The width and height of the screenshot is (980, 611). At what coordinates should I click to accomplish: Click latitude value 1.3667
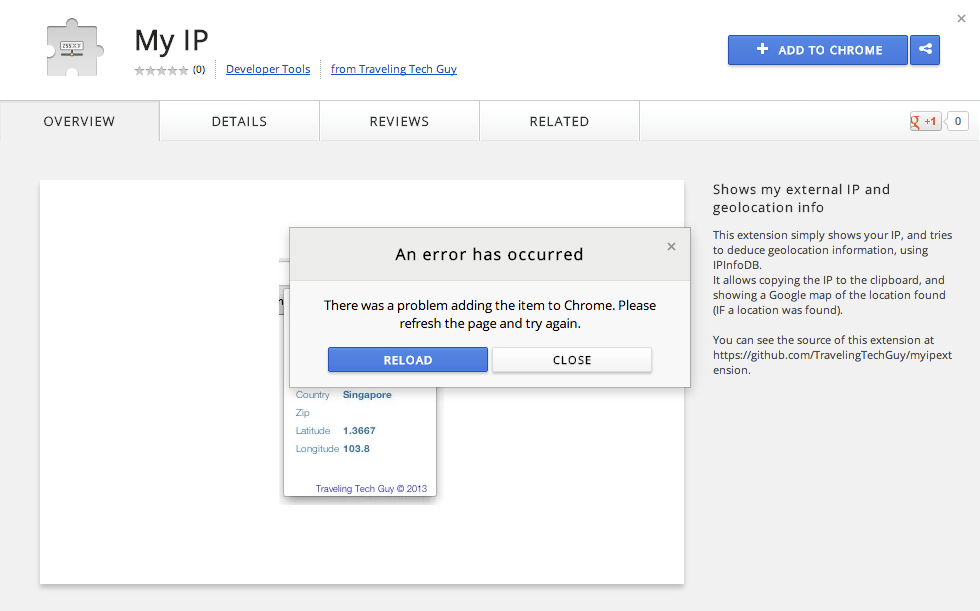[359, 430]
